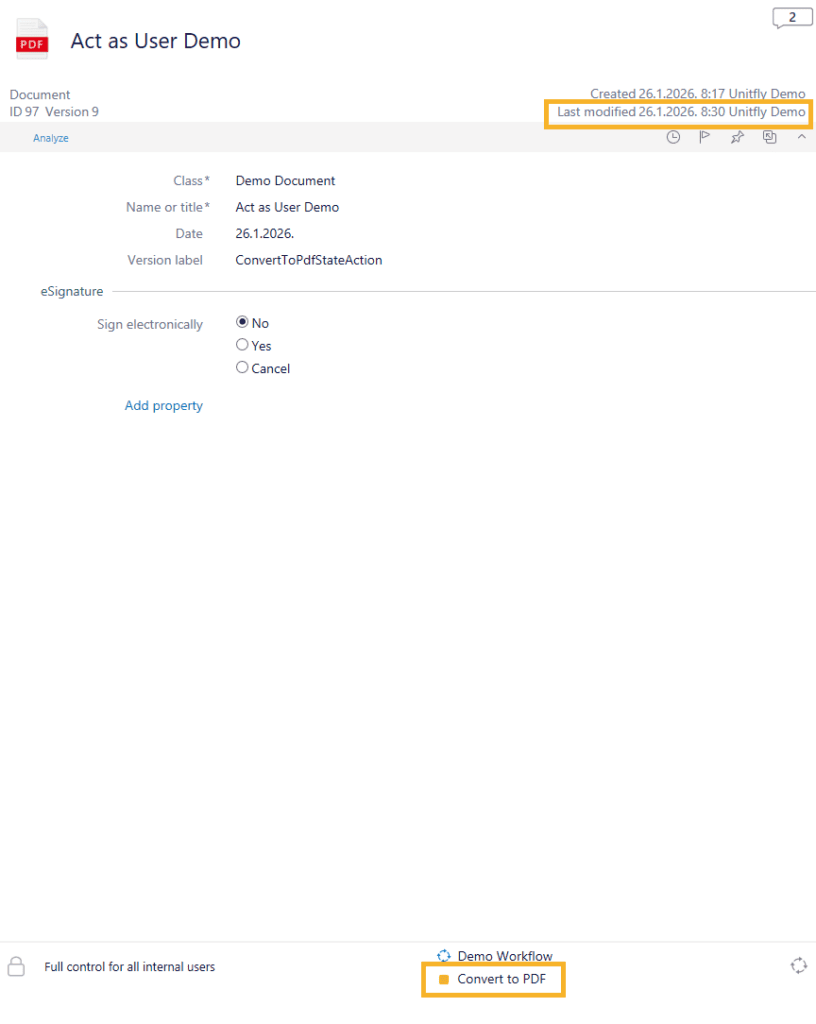
Task: Collapse the header with the chevron arrow
Action: click(801, 138)
